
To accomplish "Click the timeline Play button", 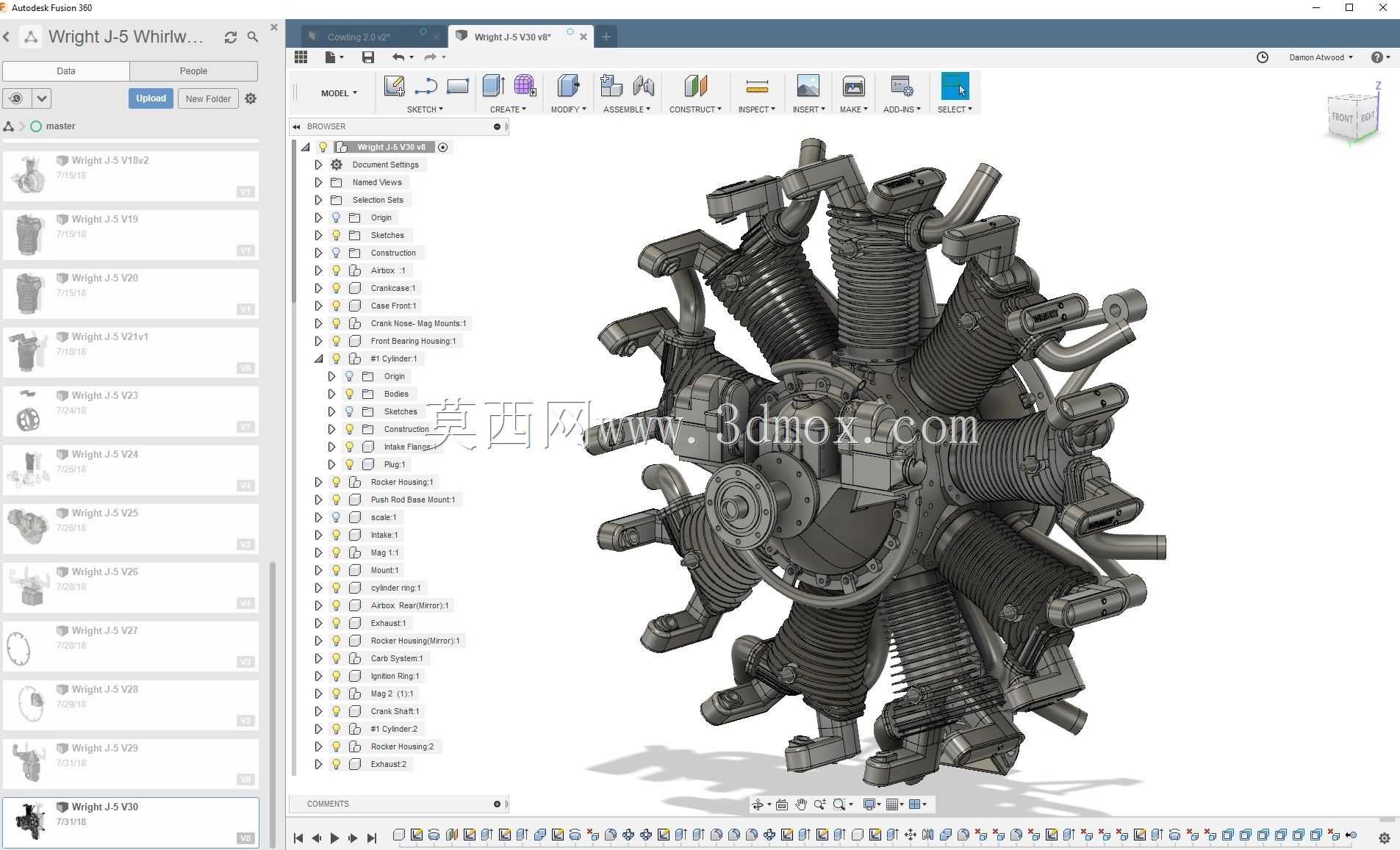I will [334, 838].
